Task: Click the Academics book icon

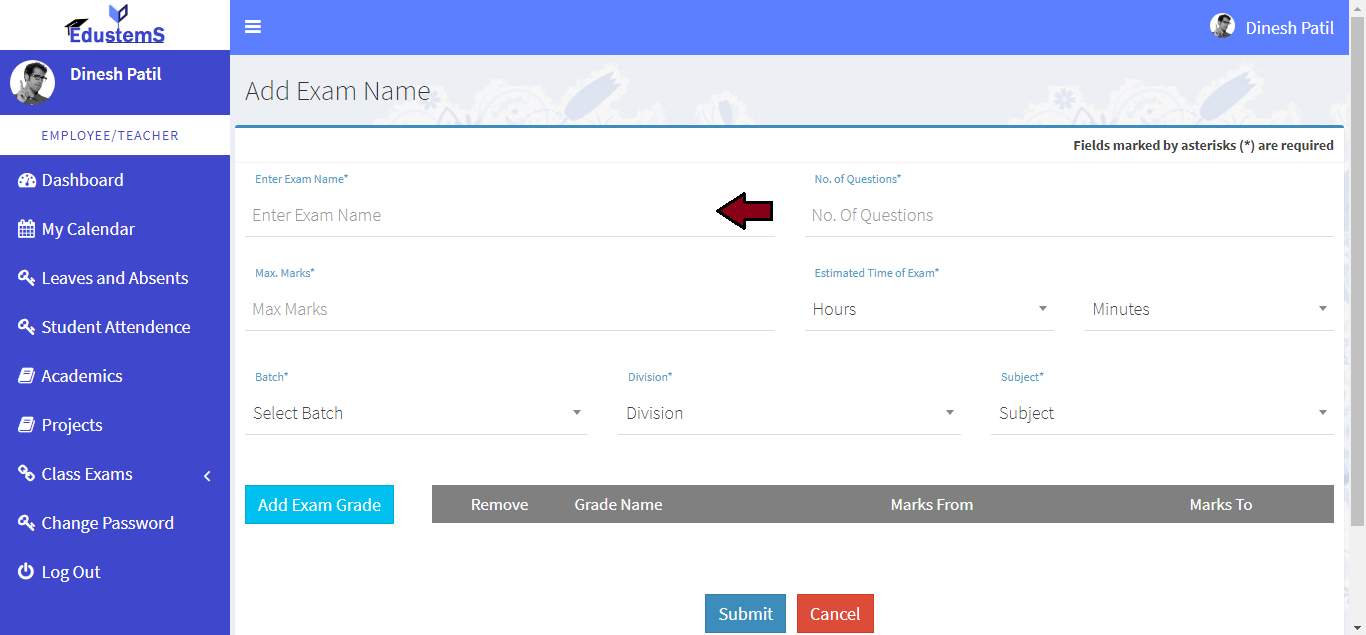Action: pos(27,376)
